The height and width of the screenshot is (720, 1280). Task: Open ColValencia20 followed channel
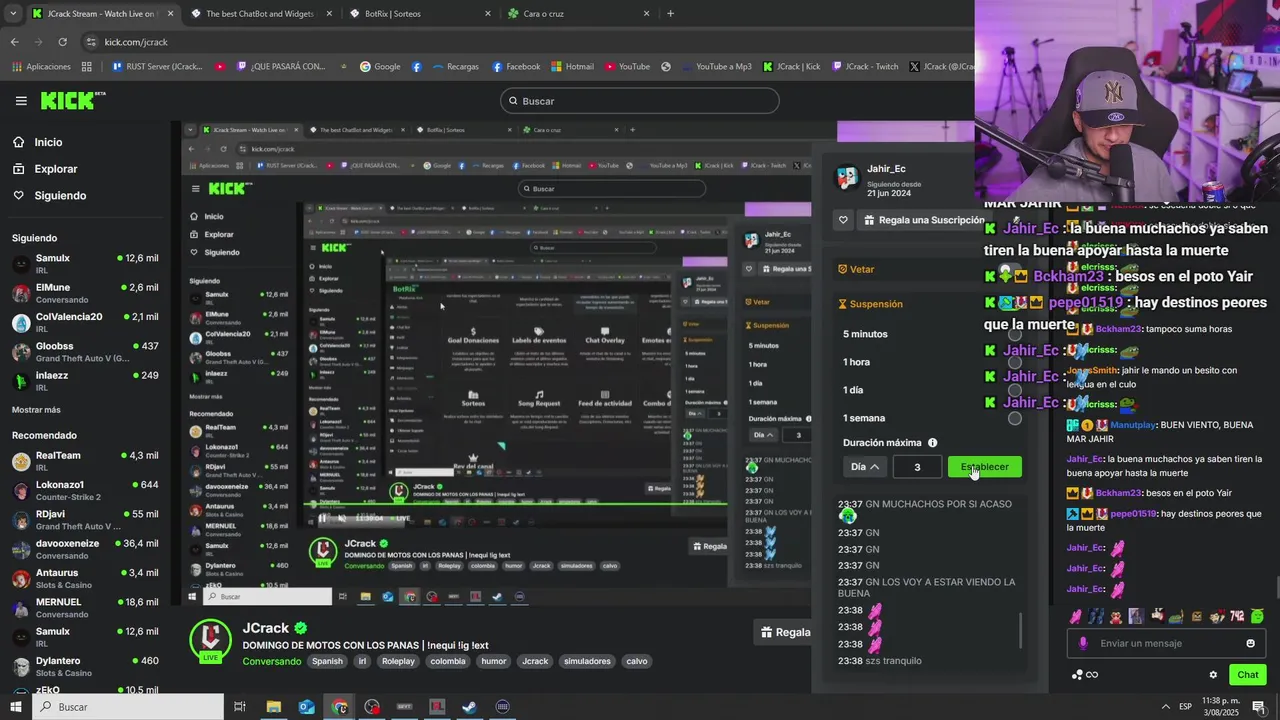pyautogui.click(x=85, y=322)
